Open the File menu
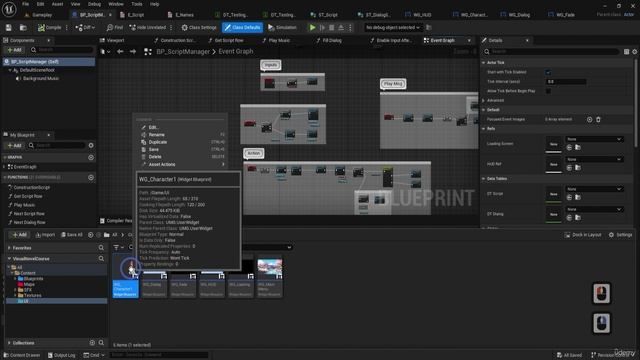 25,4
